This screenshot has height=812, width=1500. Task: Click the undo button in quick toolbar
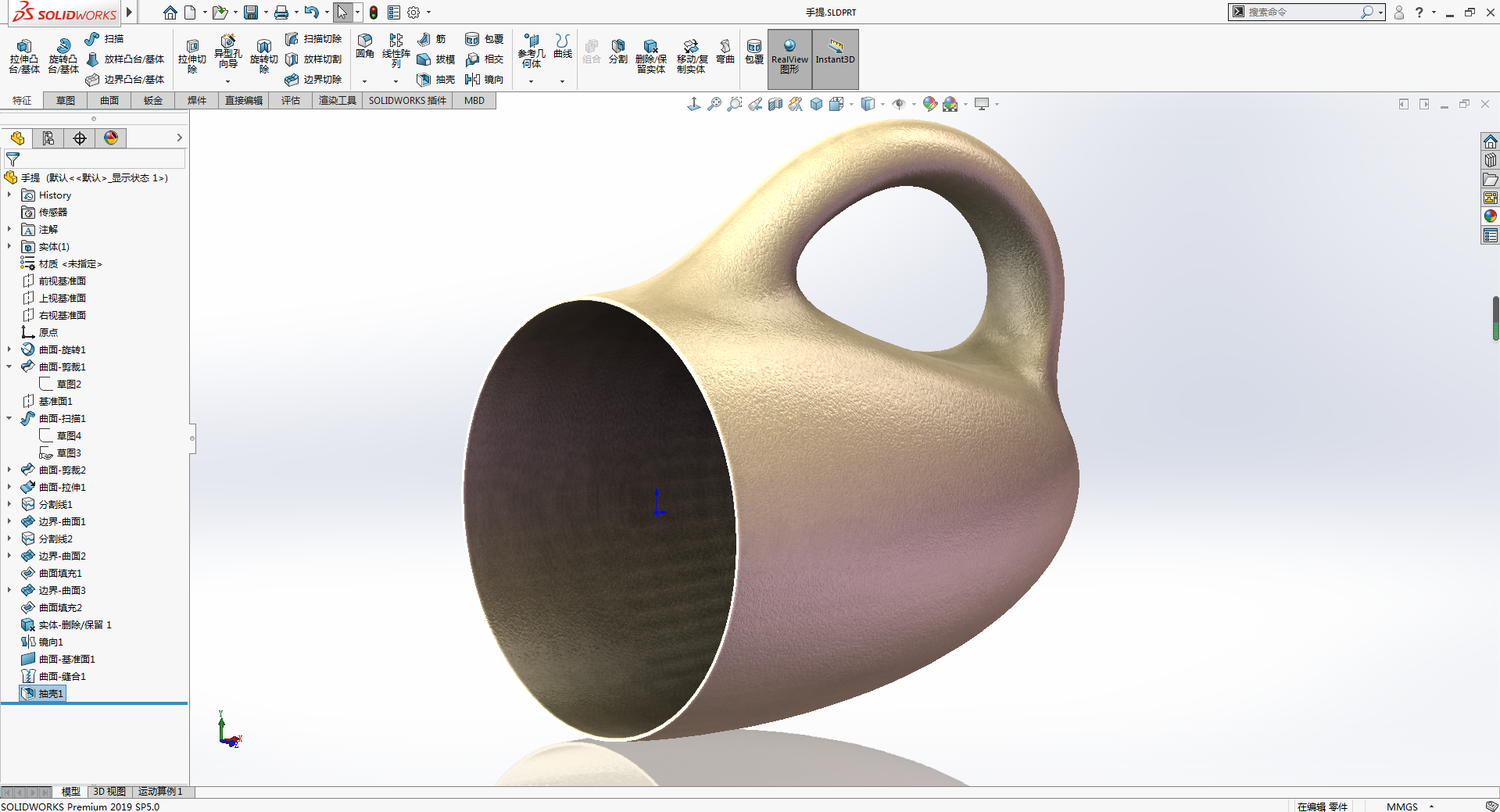point(311,13)
